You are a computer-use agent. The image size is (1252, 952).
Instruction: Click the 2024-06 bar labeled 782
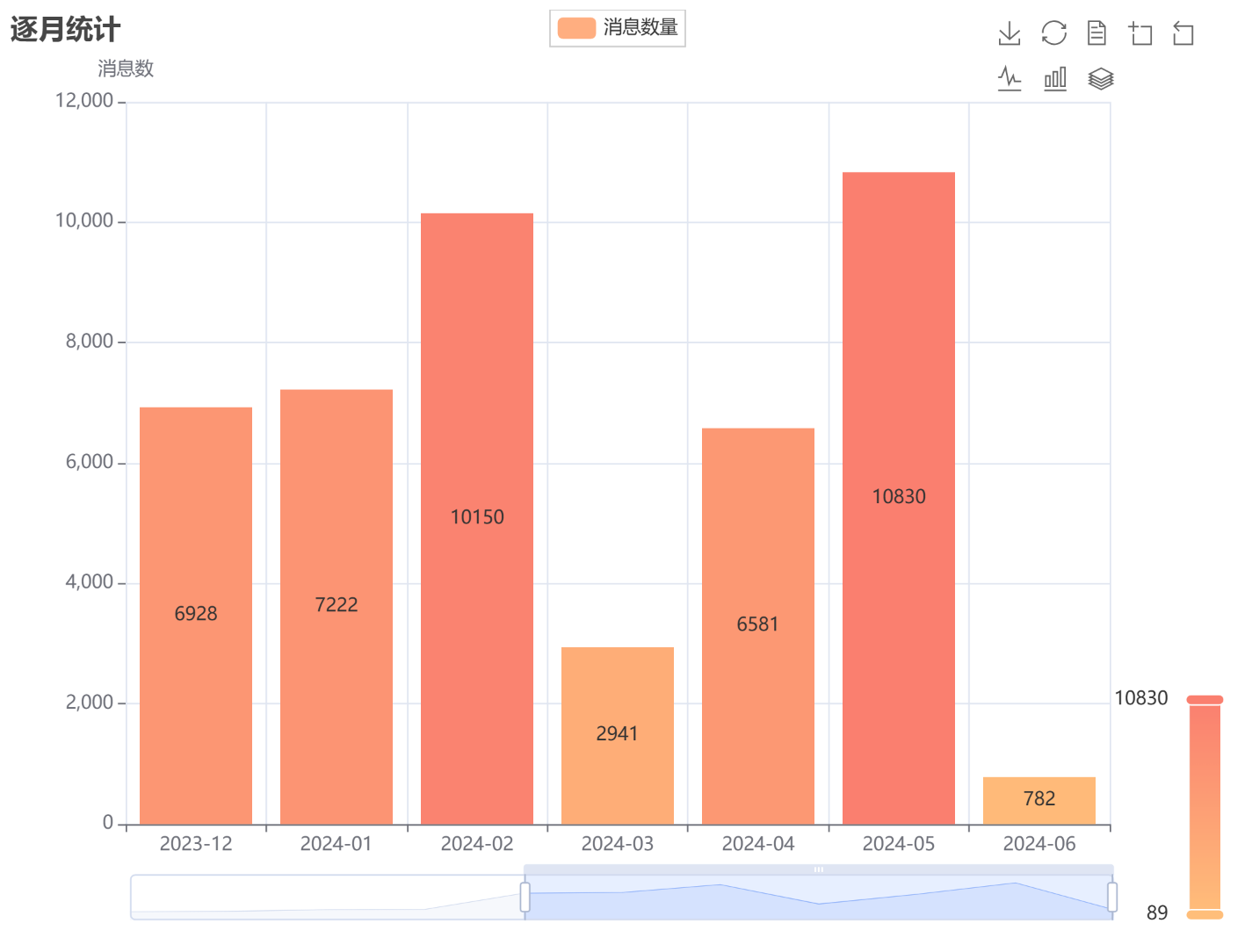point(1039,799)
